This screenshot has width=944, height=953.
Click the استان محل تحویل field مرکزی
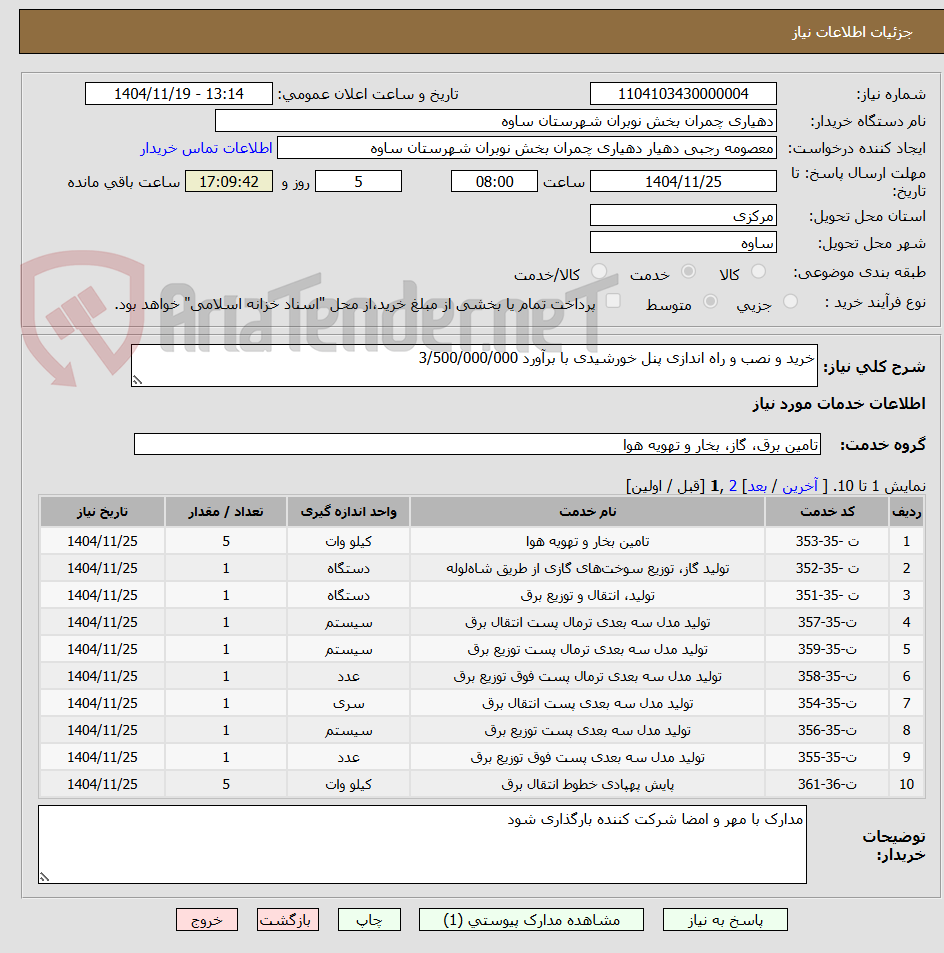683,215
